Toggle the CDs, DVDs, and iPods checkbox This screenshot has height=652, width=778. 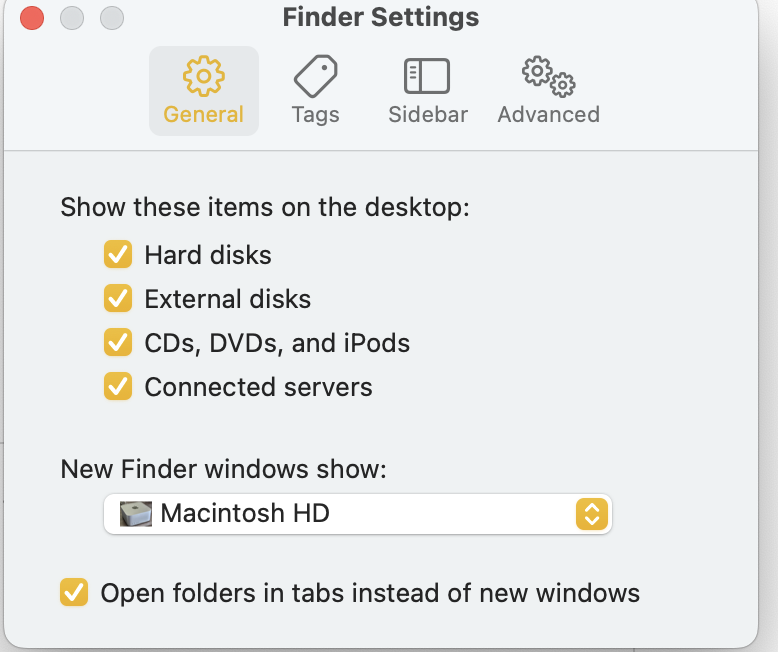tap(118, 343)
